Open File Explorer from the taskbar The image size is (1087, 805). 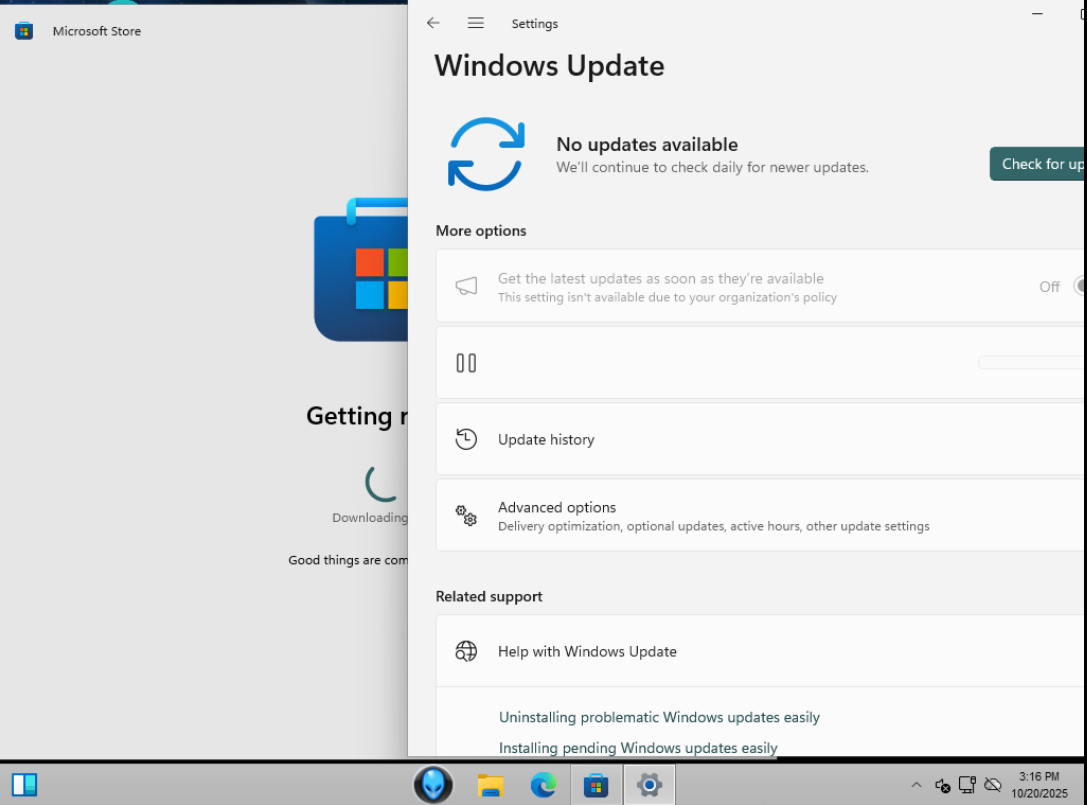pos(490,785)
